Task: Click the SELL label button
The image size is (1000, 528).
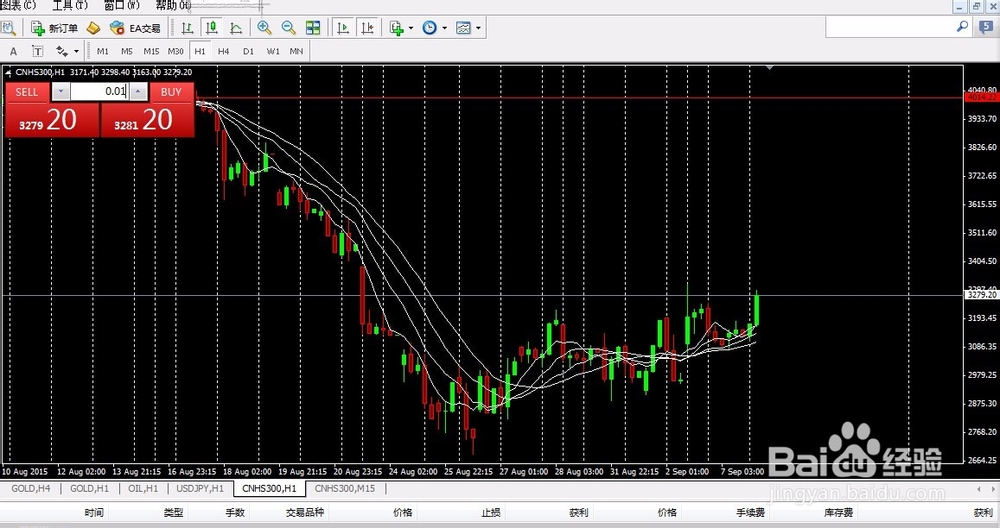Action: 27,92
